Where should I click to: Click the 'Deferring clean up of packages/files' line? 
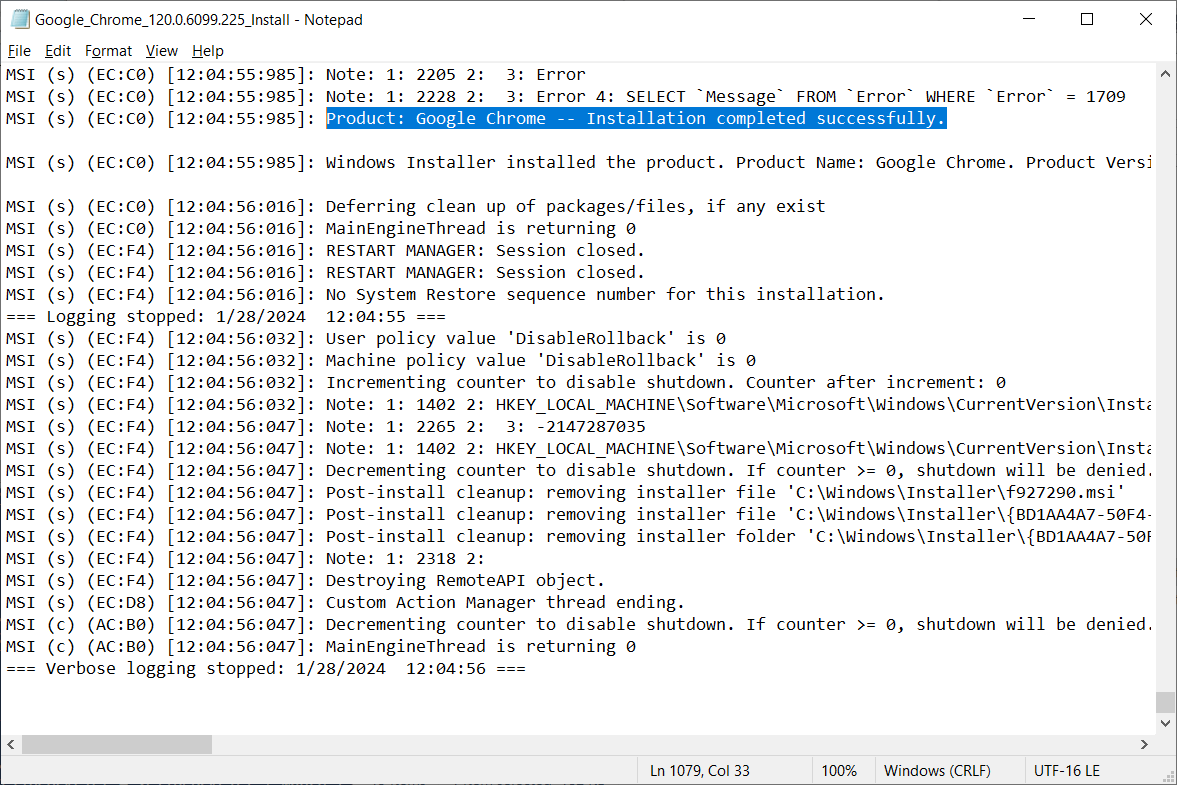tap(415, 206)
